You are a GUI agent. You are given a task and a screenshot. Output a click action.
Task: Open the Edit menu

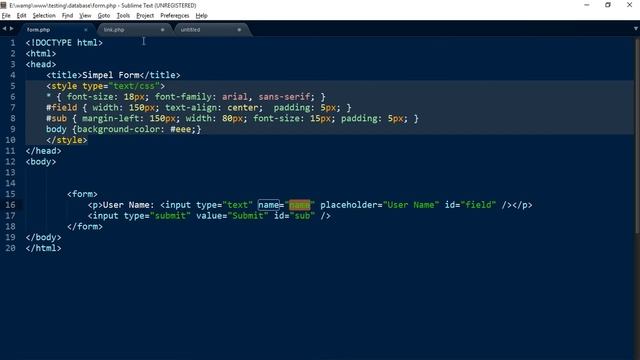[22, 16]
